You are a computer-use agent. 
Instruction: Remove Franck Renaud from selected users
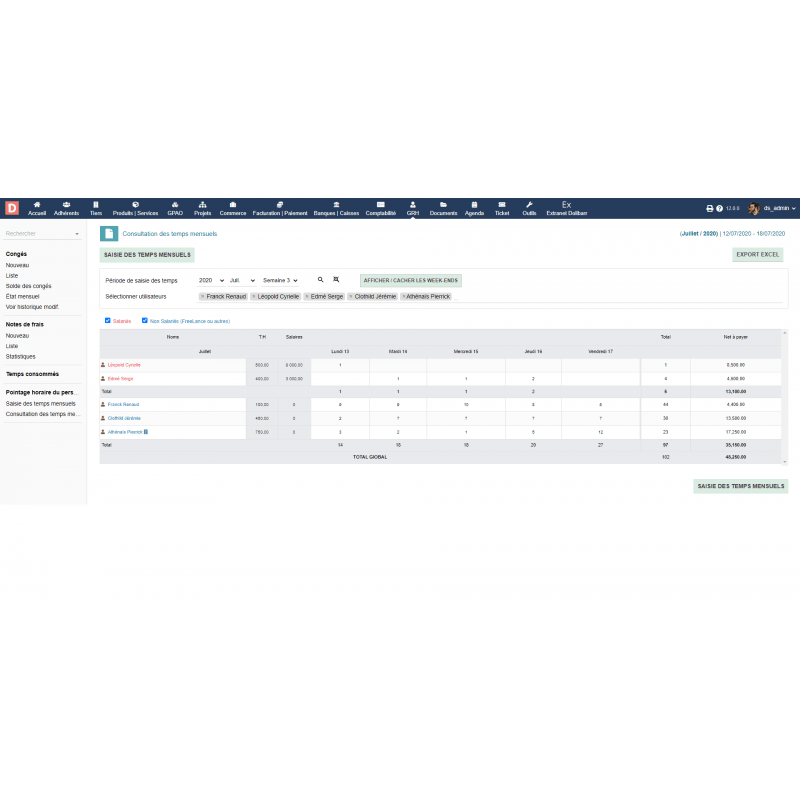202,297
